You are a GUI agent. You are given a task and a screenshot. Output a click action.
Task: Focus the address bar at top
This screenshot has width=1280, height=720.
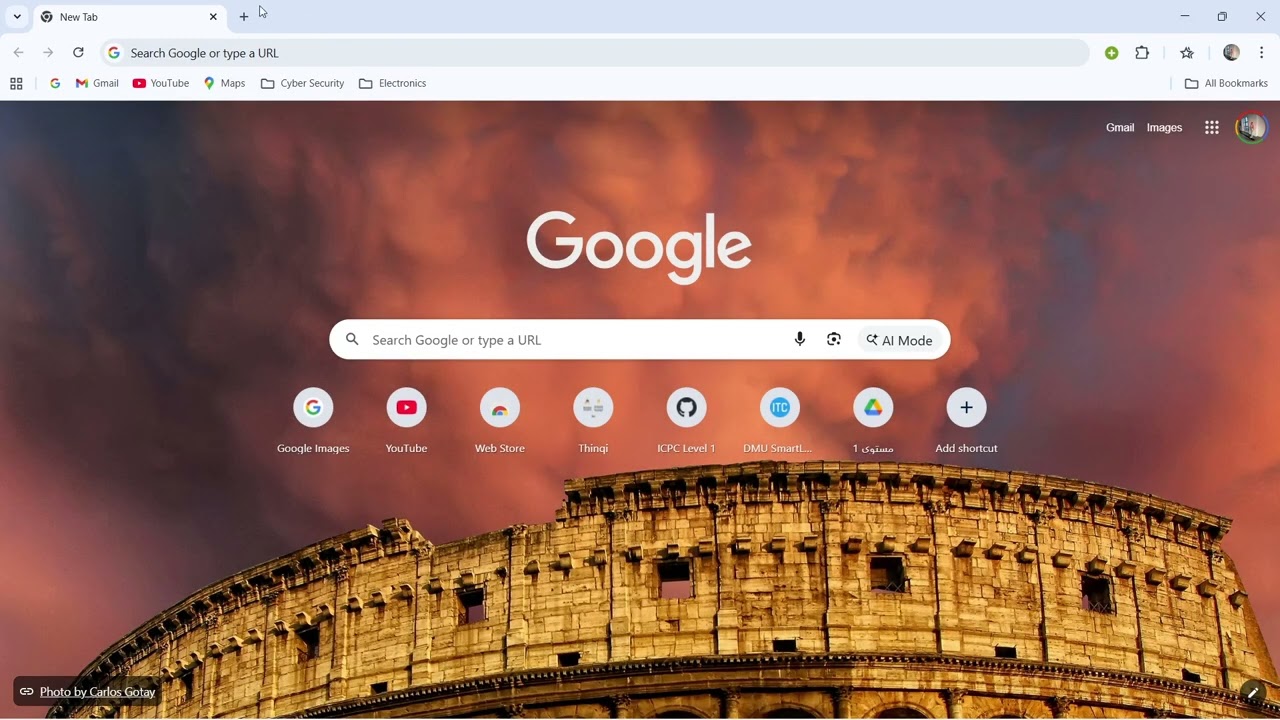(x=595, y=53)
